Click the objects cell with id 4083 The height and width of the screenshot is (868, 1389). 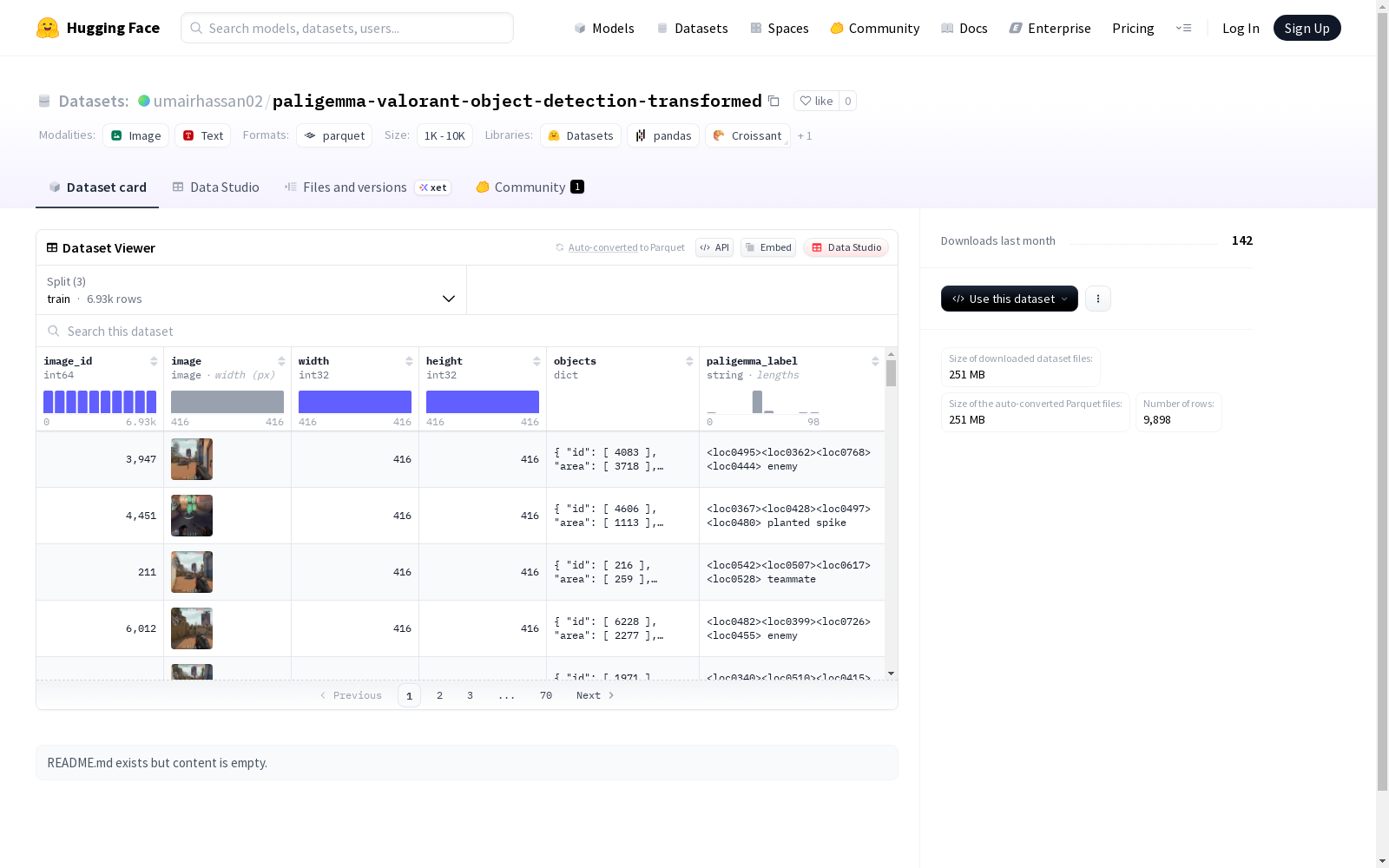[622, 459]
